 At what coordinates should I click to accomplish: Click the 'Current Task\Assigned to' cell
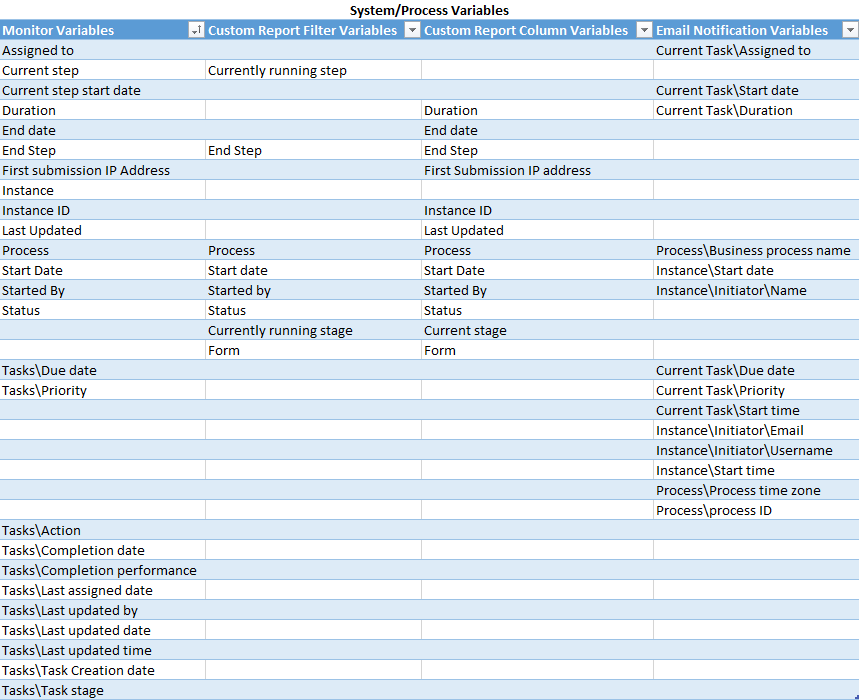[x=756, y=50]
